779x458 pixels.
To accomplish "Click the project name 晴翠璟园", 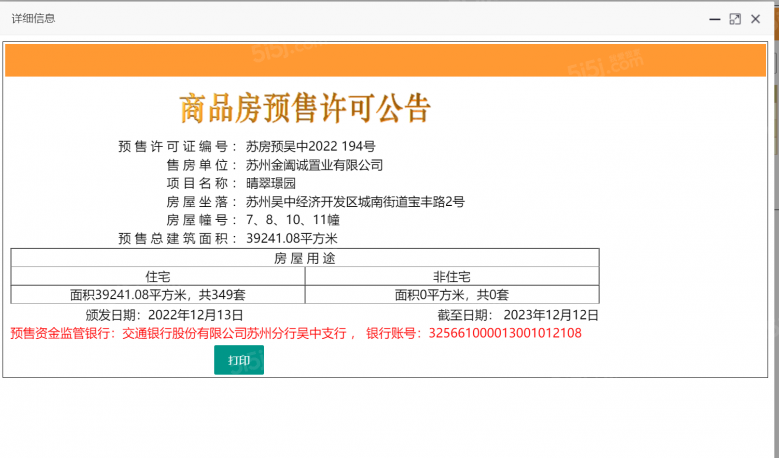I will coord(271,183).
